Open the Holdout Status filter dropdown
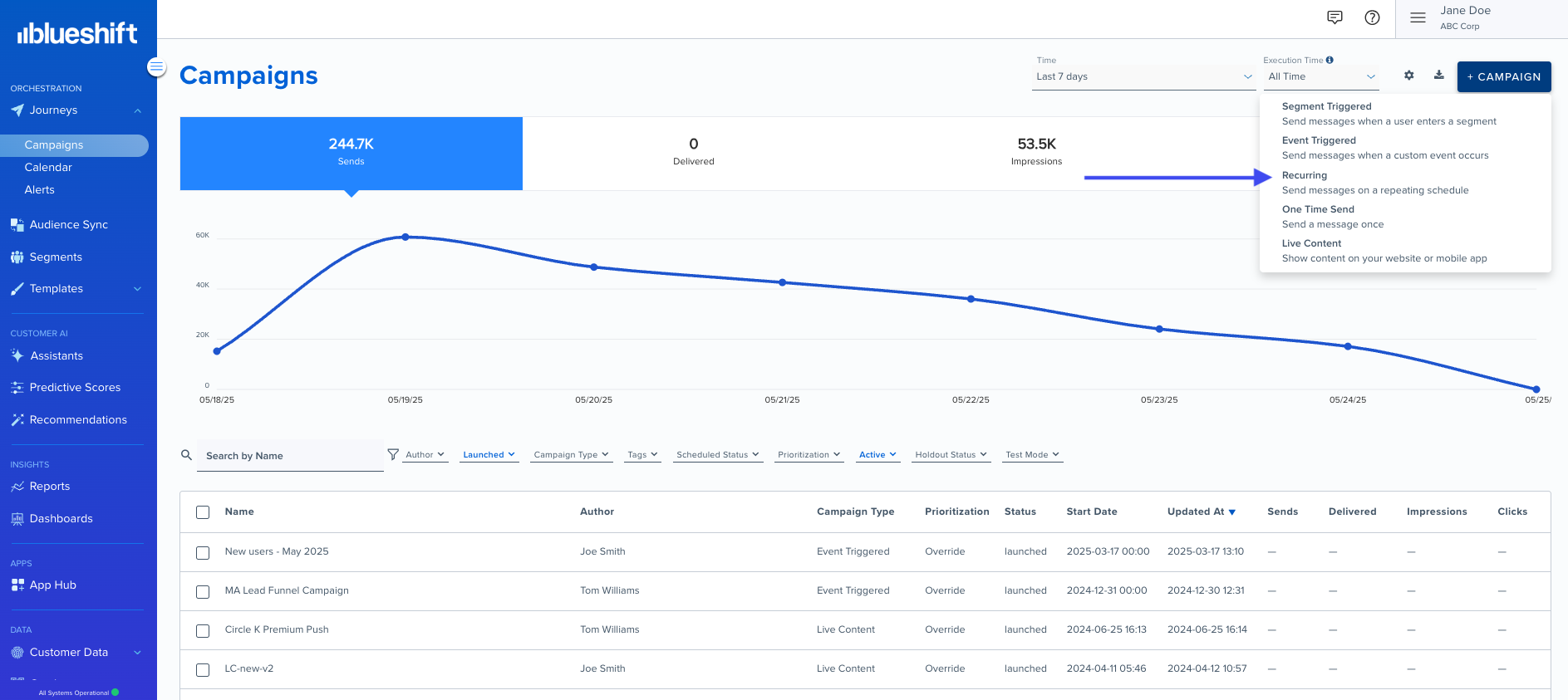This screenshot has width=1568, height=700. (x=951, y=455)
